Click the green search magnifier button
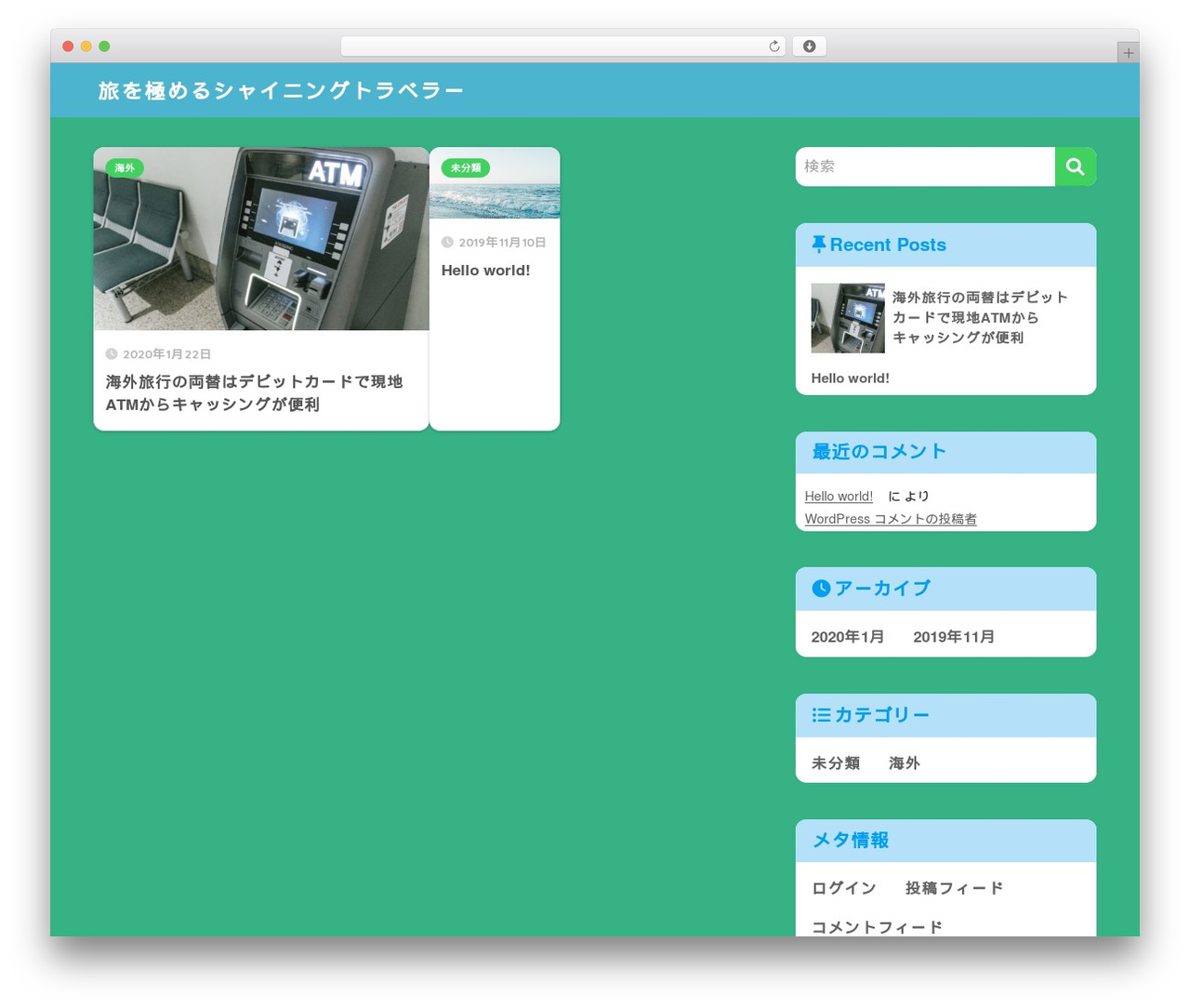This screenshot has height=1008, width=1190. (x=1076, y=166)
